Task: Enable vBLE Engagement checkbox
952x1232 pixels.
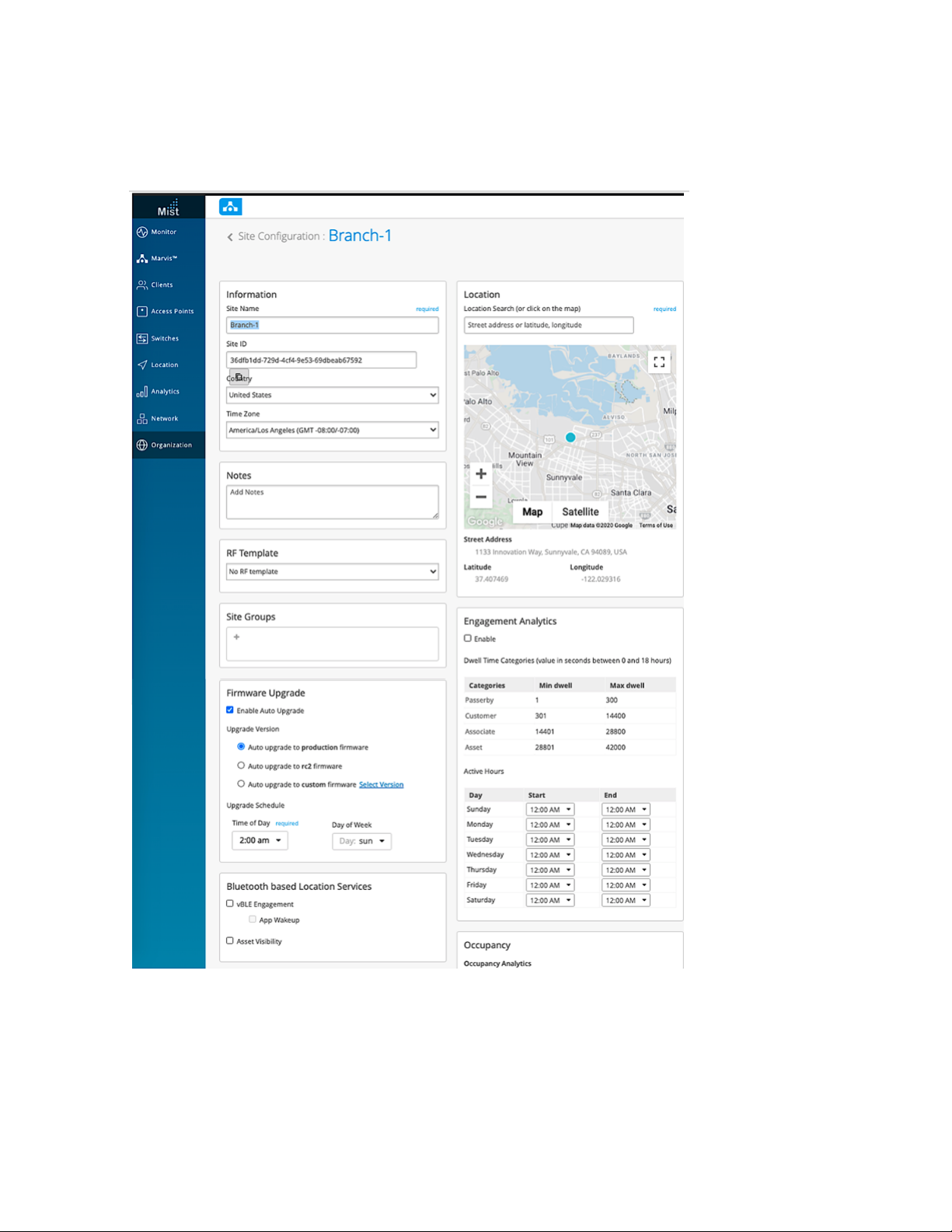Action: click(x=230, y=903)
